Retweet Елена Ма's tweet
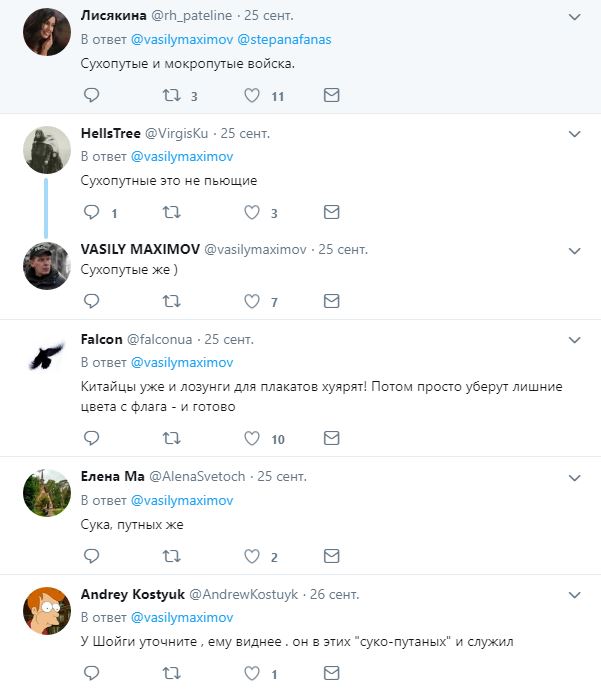This screenshot has width=601, height=689. [171, 556]
